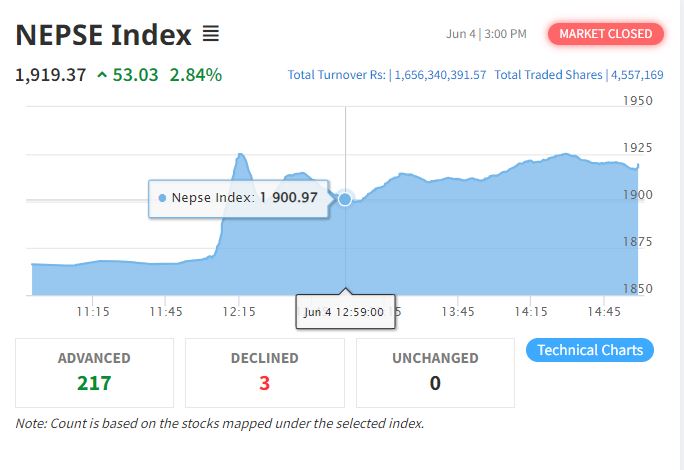This screenshot has width=684, height=470.
Task: Click the Total Turnover Rs value
Action: click(x=440, y=75)
